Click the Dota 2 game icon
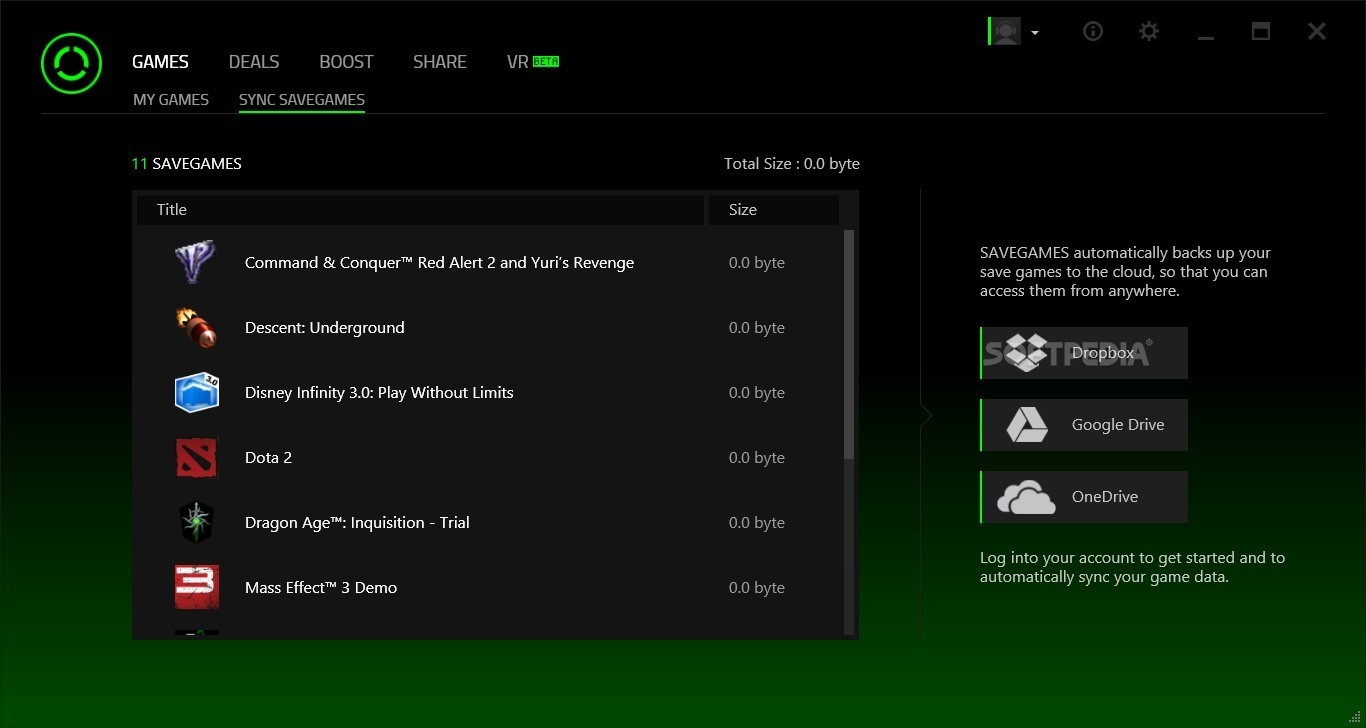 pos(196,457)
